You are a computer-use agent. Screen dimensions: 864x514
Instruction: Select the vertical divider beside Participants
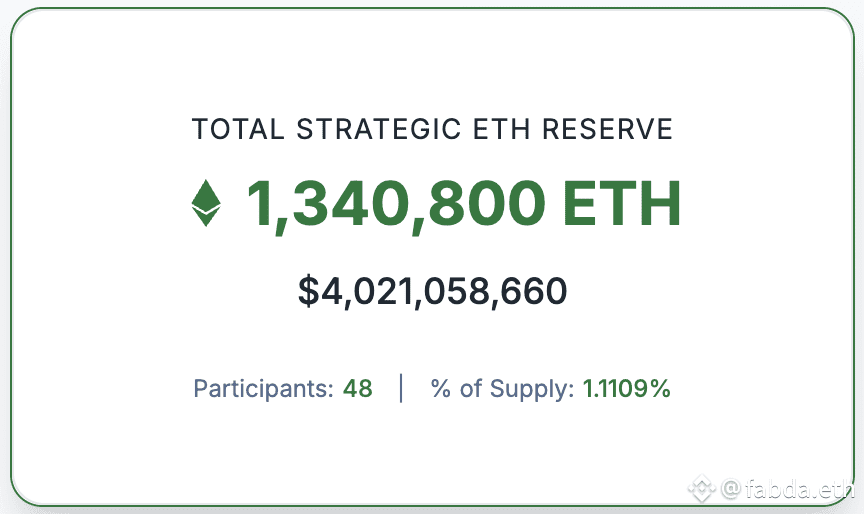(x=401, y=388)
